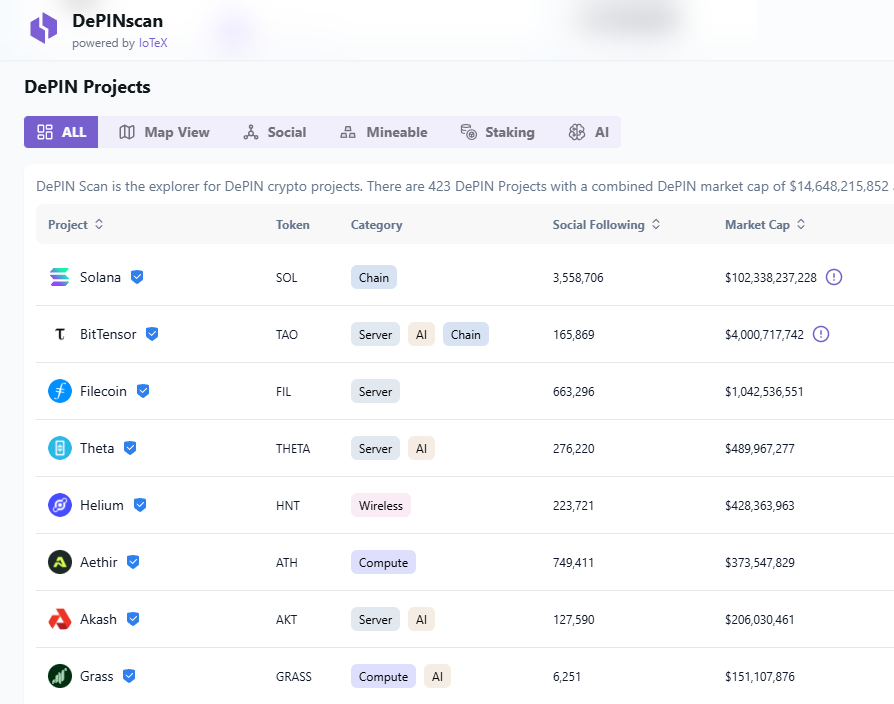Click the info icon beside BitTensor market cap
Image resolution: width=894 pixels, height=704 pixels.
tap(821, 334)
